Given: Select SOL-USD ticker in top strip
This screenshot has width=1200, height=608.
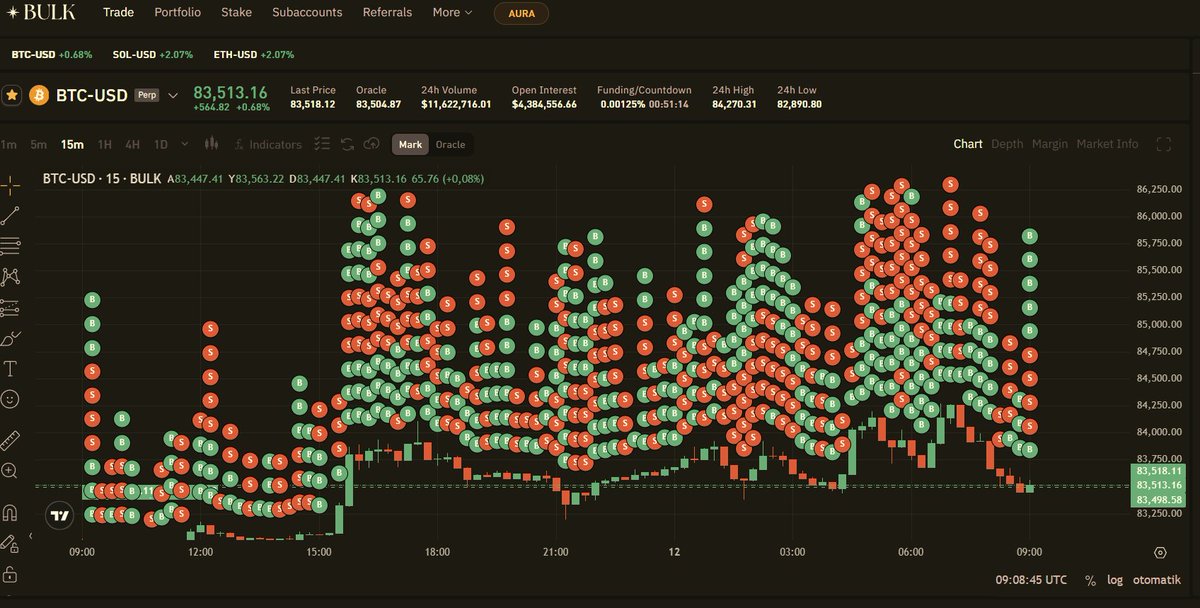Looking at the screenshot, I should 152,54.
